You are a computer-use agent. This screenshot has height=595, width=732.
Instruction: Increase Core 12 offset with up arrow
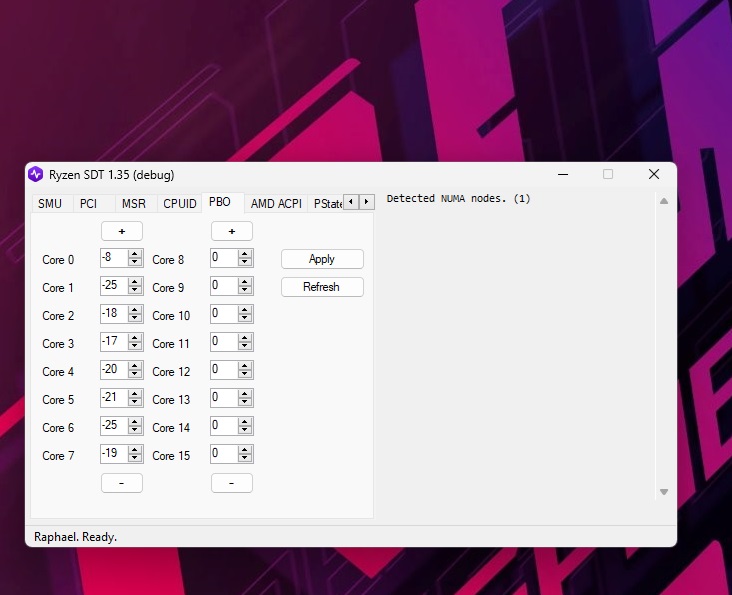(x=245, y=365)
